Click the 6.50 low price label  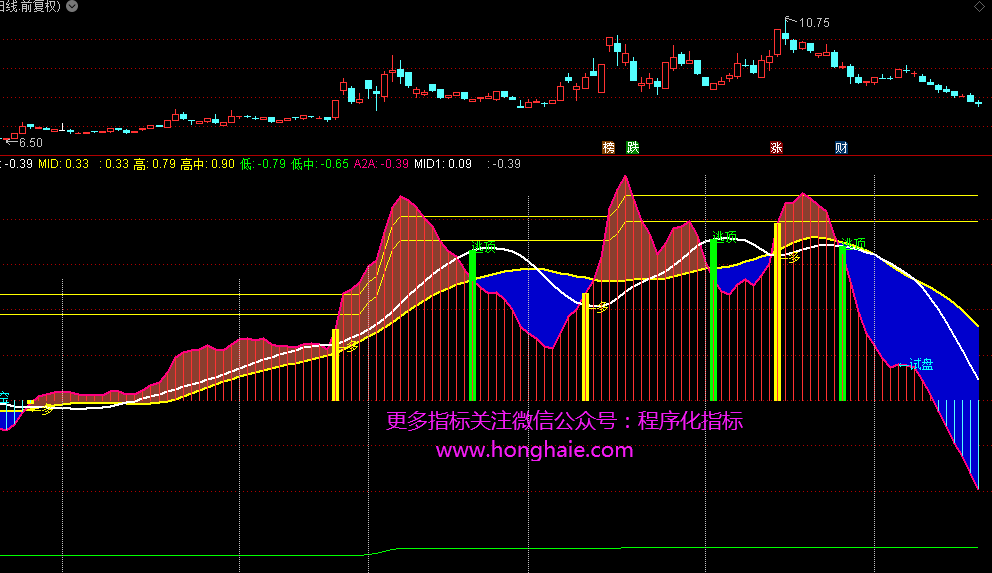(18, 144)
